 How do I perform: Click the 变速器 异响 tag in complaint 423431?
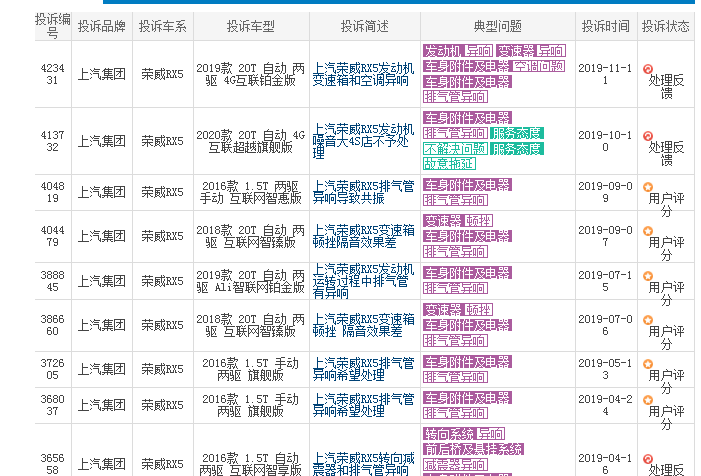pos(531,51)
